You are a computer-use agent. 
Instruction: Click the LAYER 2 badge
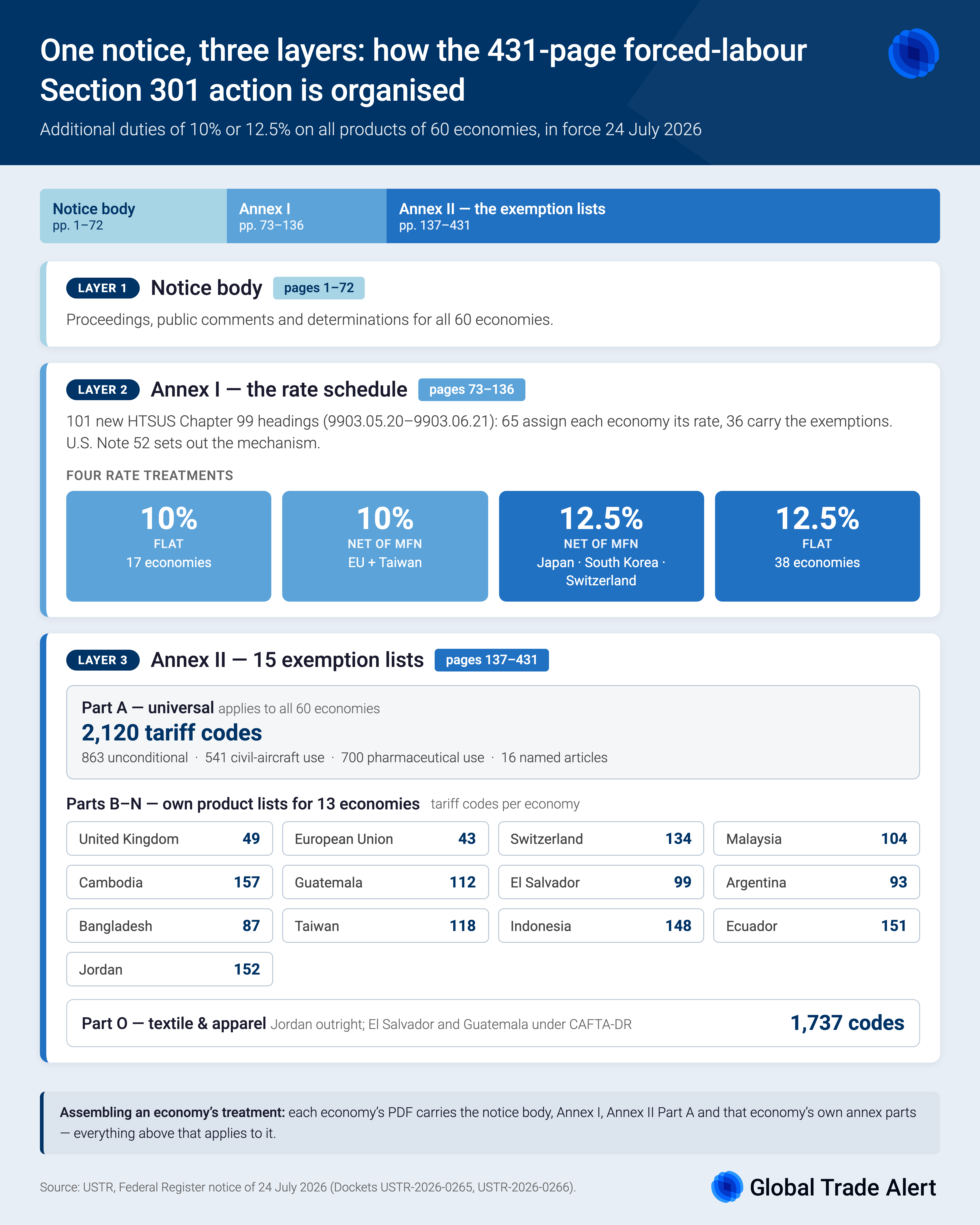click(103, 390)
